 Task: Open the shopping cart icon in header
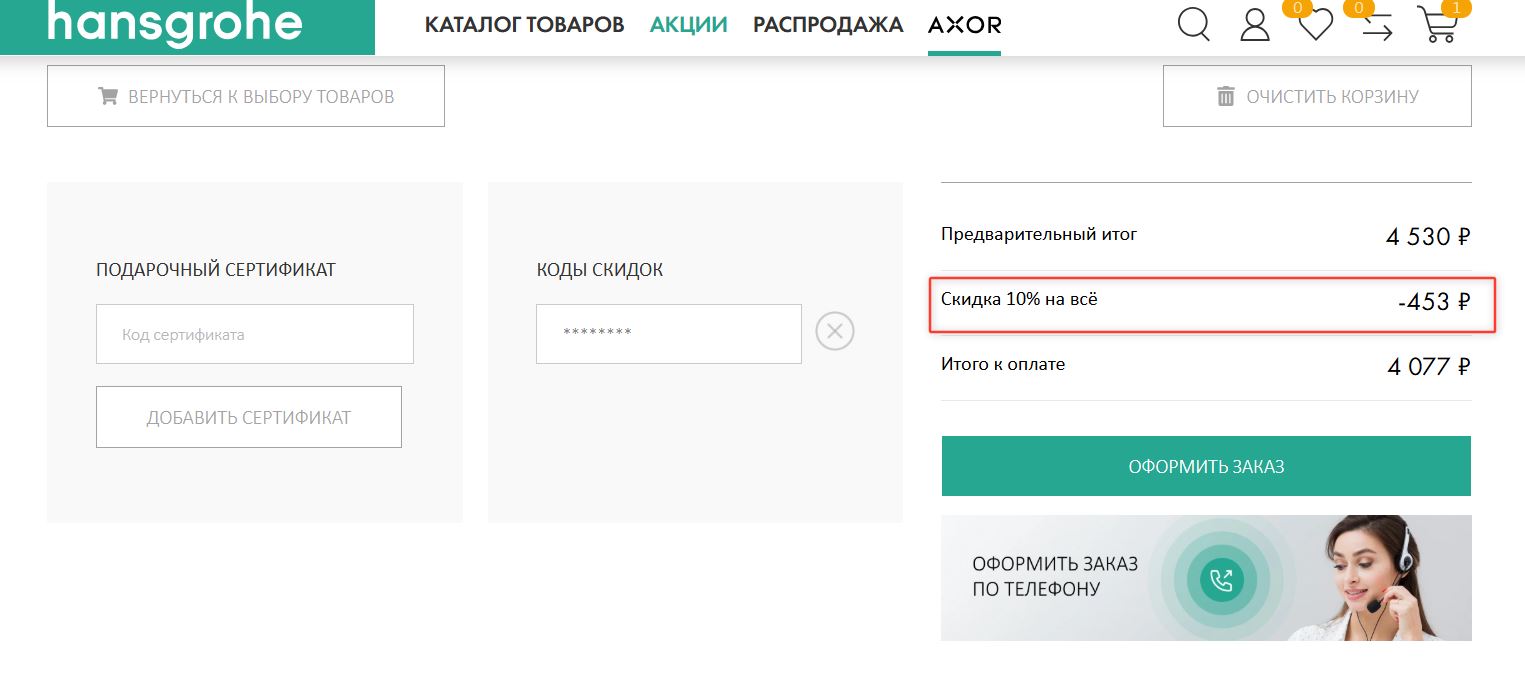coord(1437,26)
